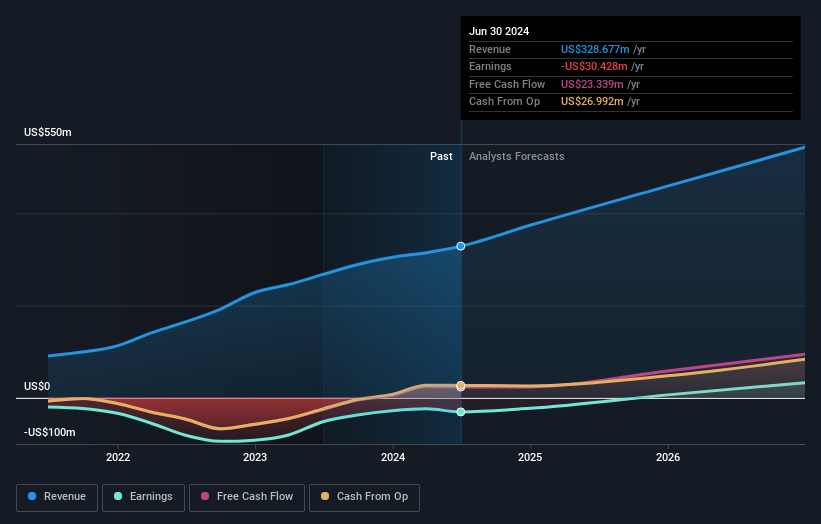The width and height of the screenshot is (821, 524).
Task: Click the US$26.992m cash from op value
Action: point(592,102)
